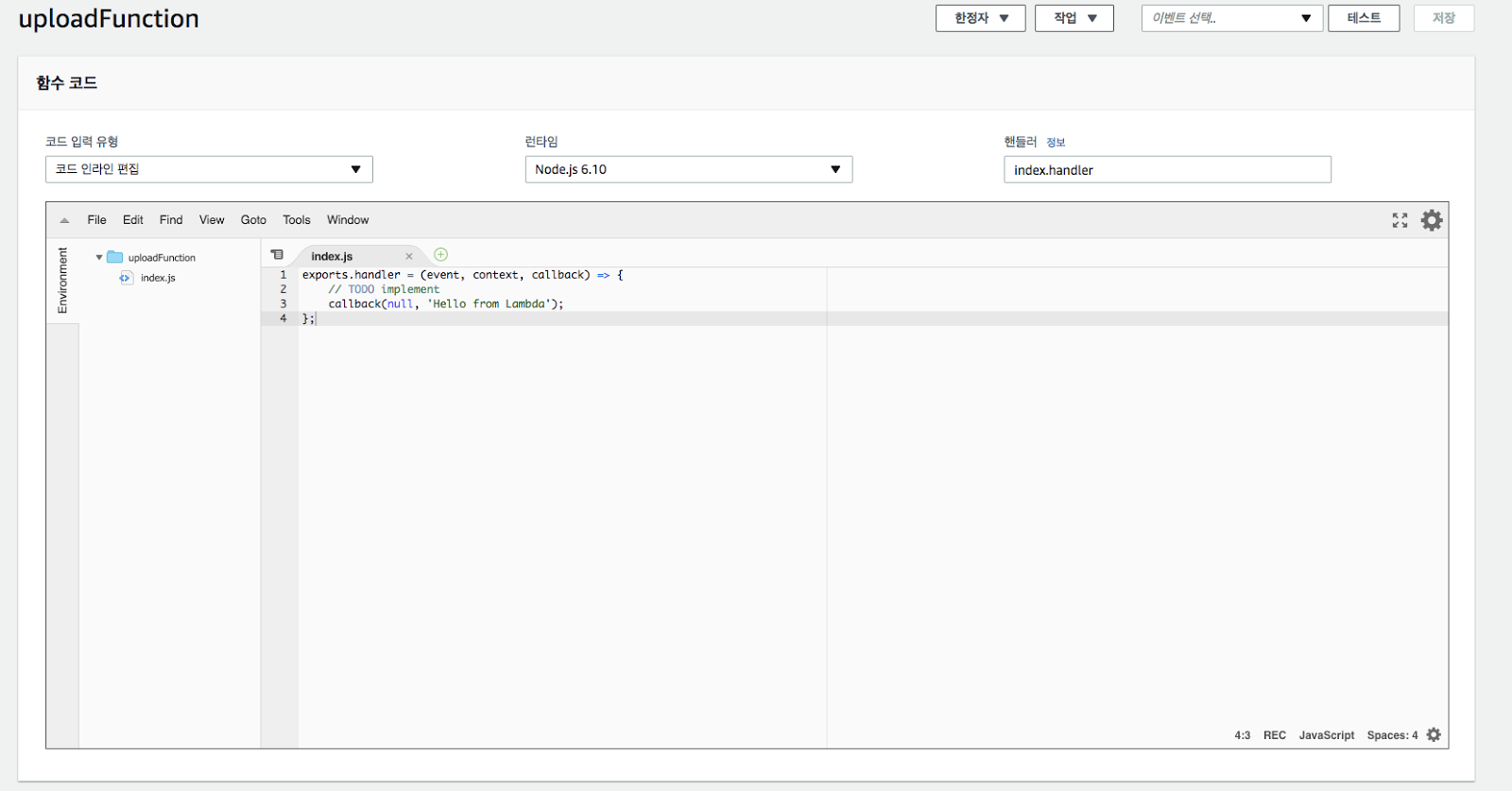The width and height of the screenshot is (1512, 791).
Task: Open the Window menu
Action: pos(348,220)
